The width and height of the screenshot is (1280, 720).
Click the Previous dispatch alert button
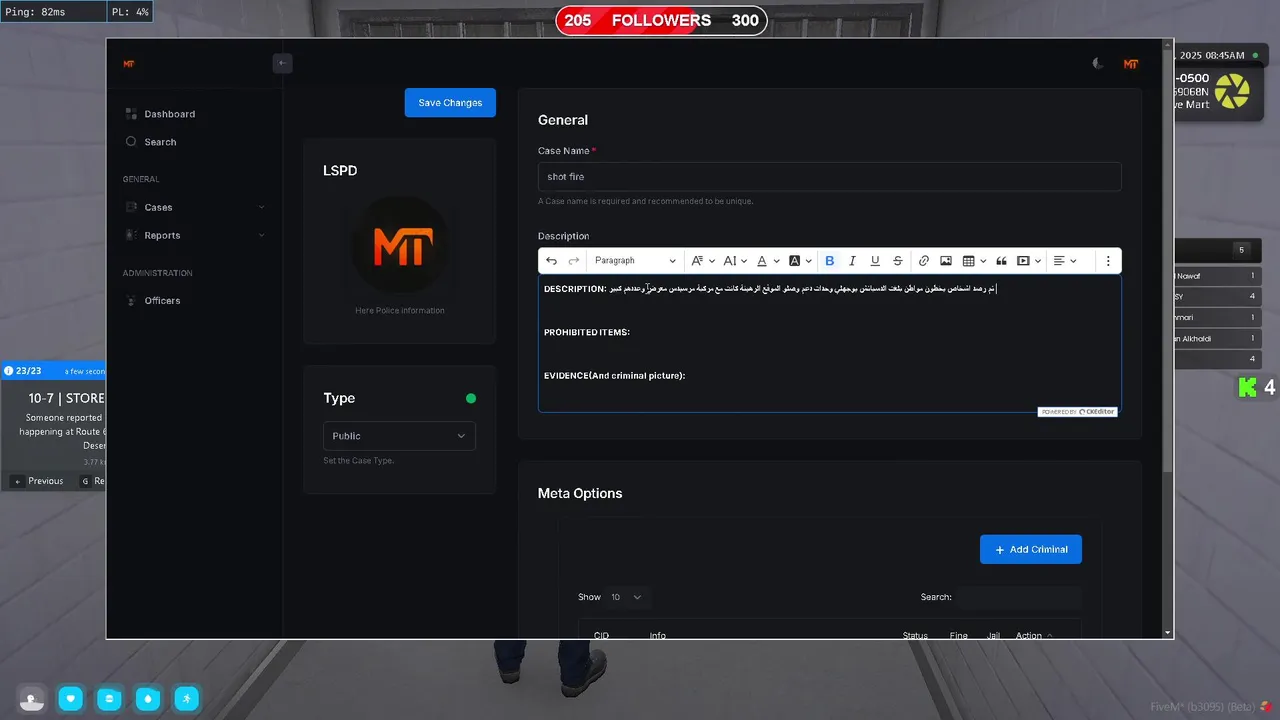[38, 481]
